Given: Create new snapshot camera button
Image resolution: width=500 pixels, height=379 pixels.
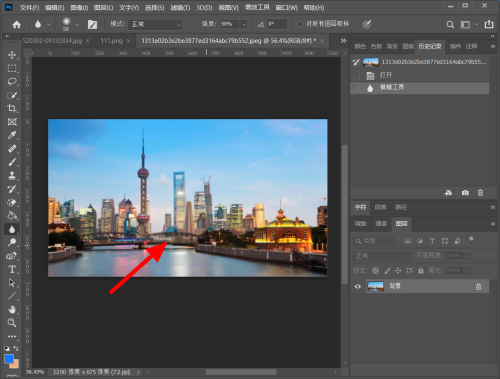Looking at the screenshot, I should [465, 193].
